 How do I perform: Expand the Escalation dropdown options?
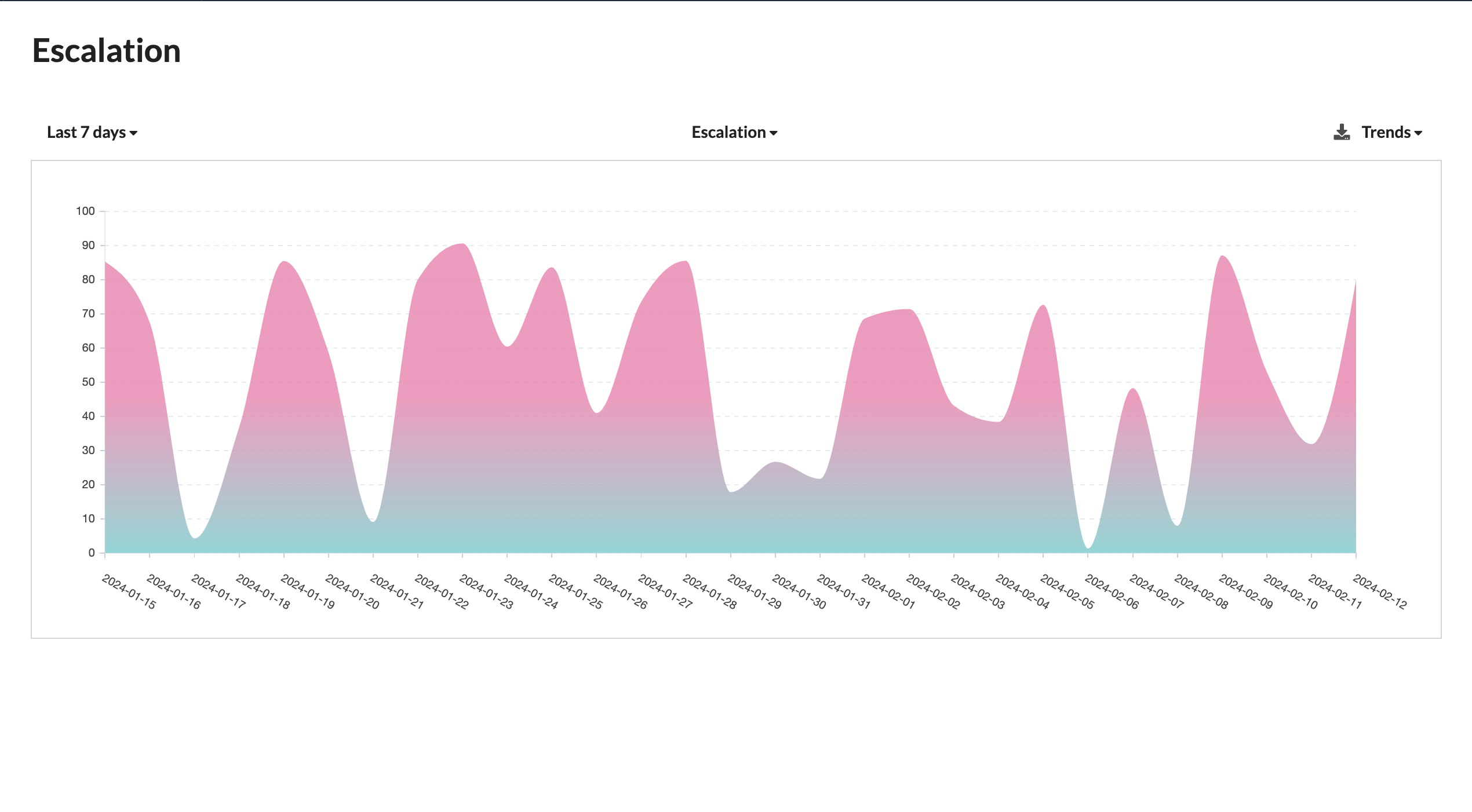[736, 131]
